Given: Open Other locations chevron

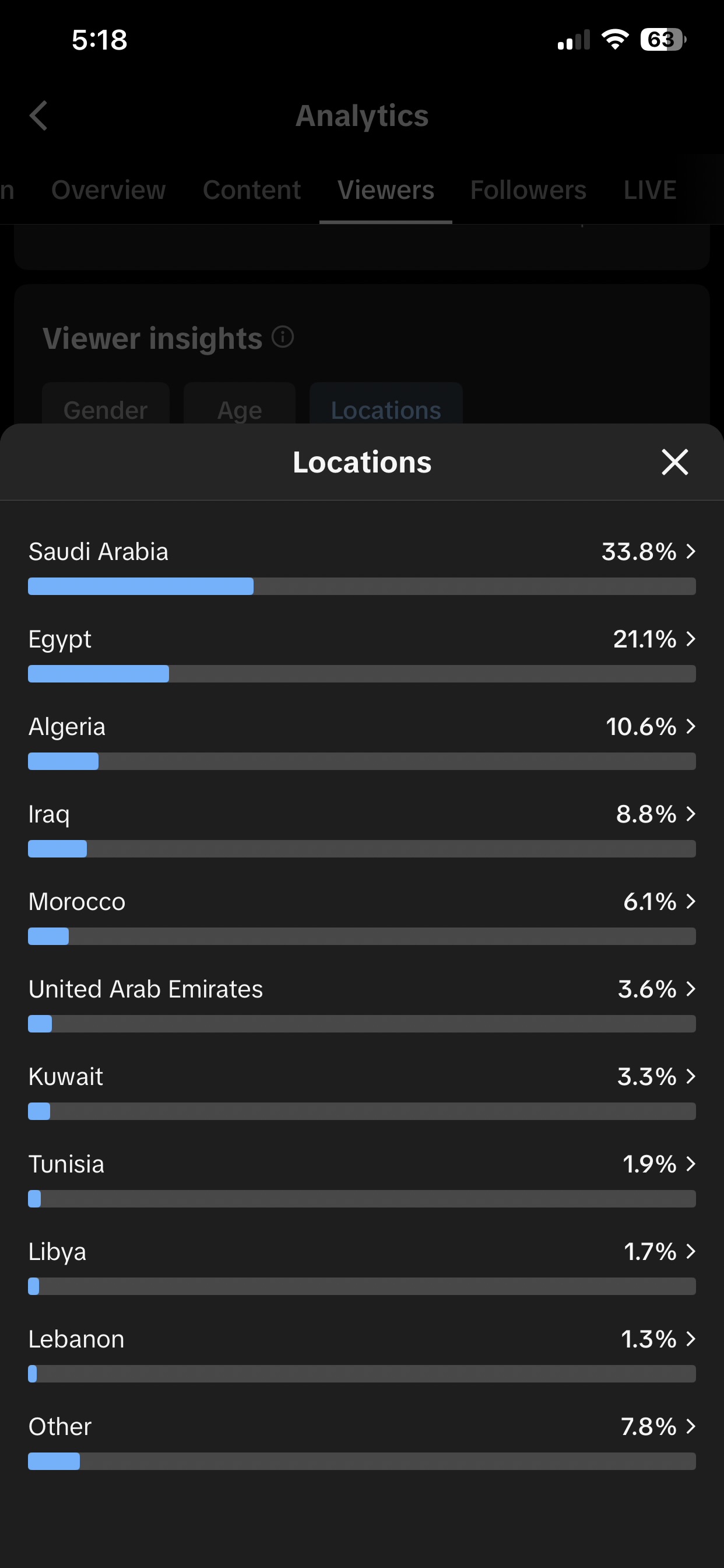Looking at the screenshot, I should point(691,1426).
